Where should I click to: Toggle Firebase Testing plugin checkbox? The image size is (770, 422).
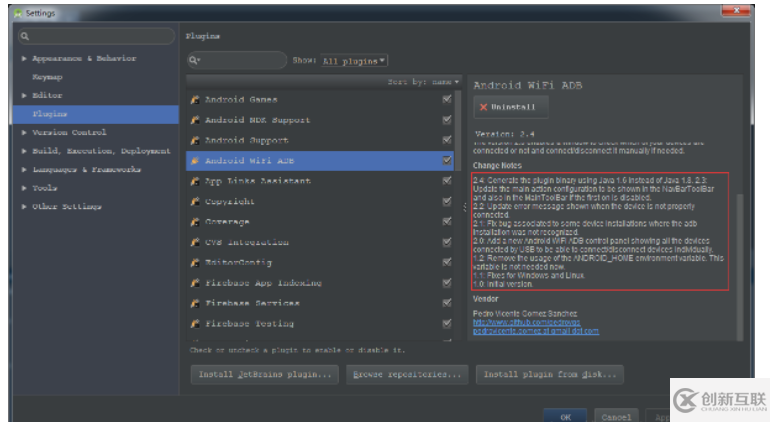(x=447, y=323)
